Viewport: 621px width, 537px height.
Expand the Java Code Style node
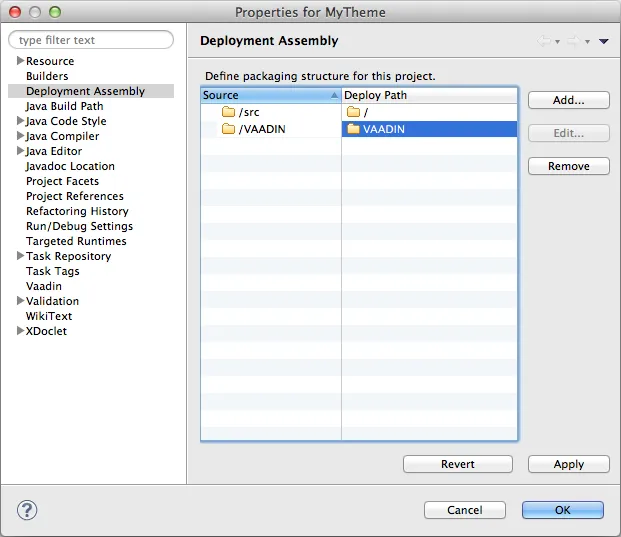[20, 121]
